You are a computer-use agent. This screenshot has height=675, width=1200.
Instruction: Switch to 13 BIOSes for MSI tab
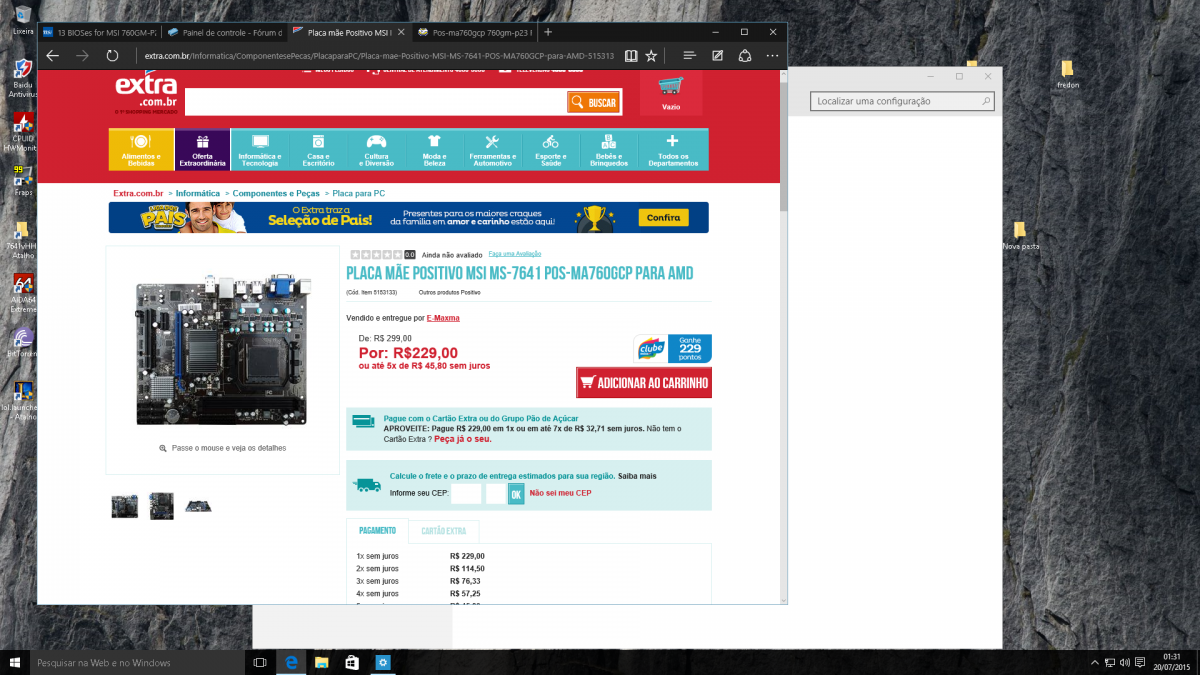click(x=99, y=32)
